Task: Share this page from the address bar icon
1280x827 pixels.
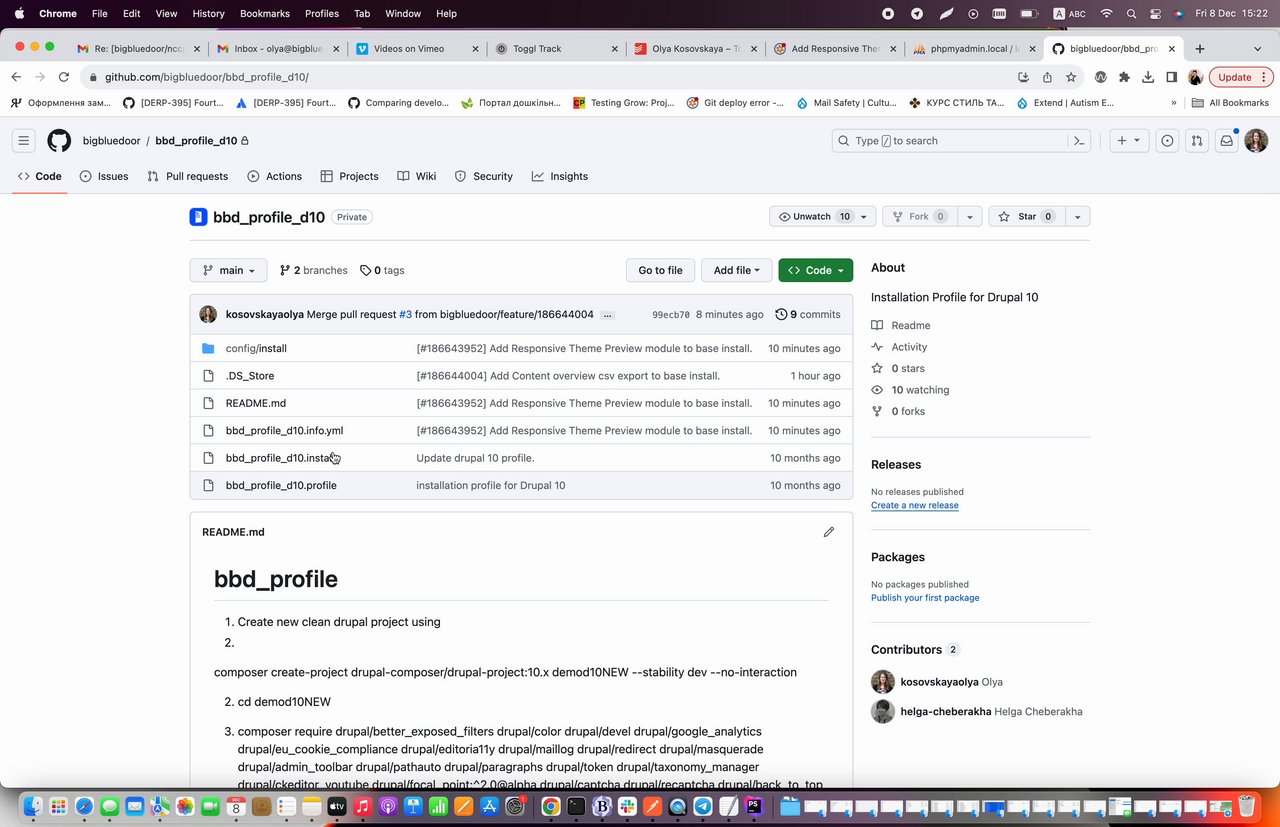Action: tap(1047, 77)
